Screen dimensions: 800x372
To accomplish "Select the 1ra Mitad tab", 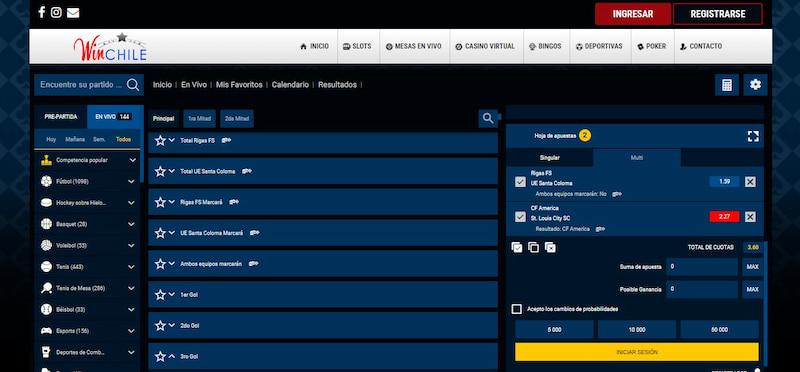I will [x=199, y=118].
